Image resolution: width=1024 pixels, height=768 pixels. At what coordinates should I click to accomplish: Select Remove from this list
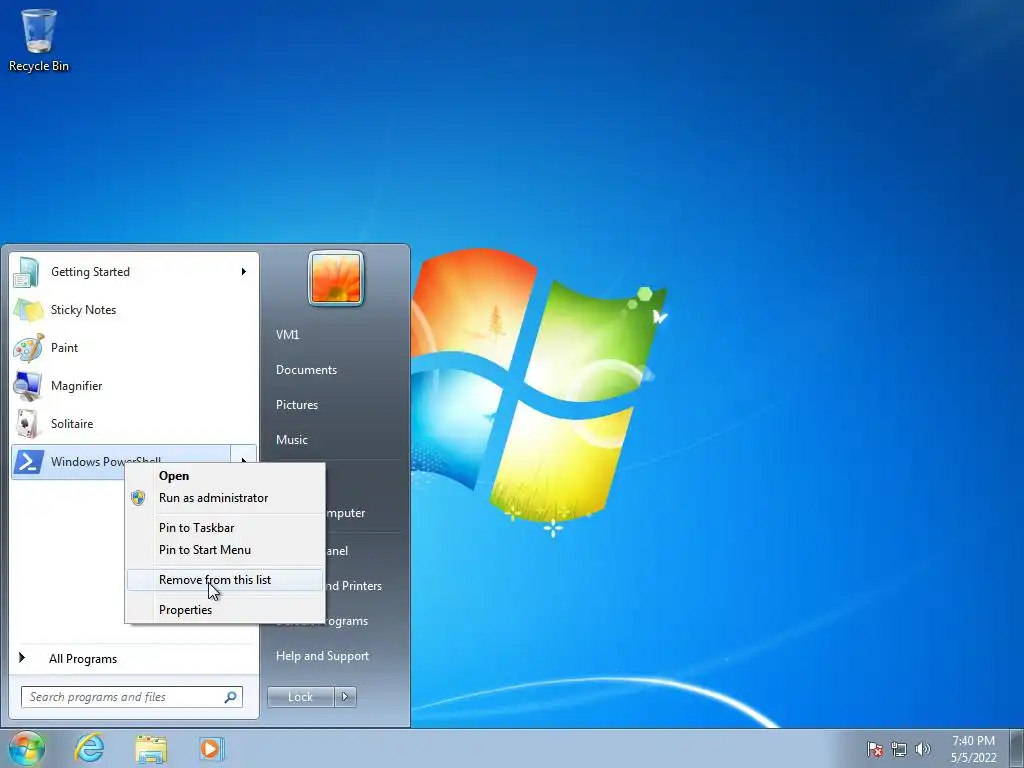coord(225,580)
